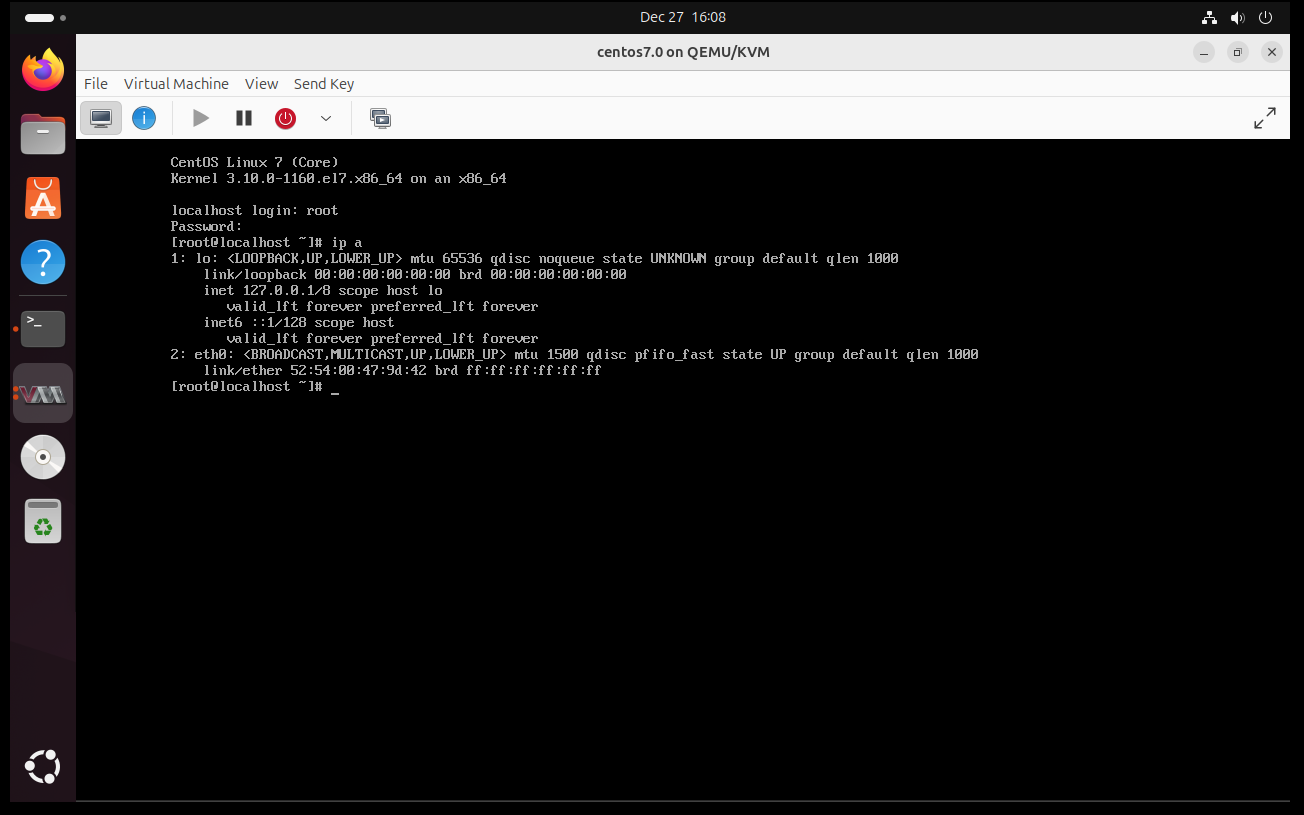Click the volume icon in the top bar
The image size is (1304, 815).
pyautogui.click(x=1238, y=17)
